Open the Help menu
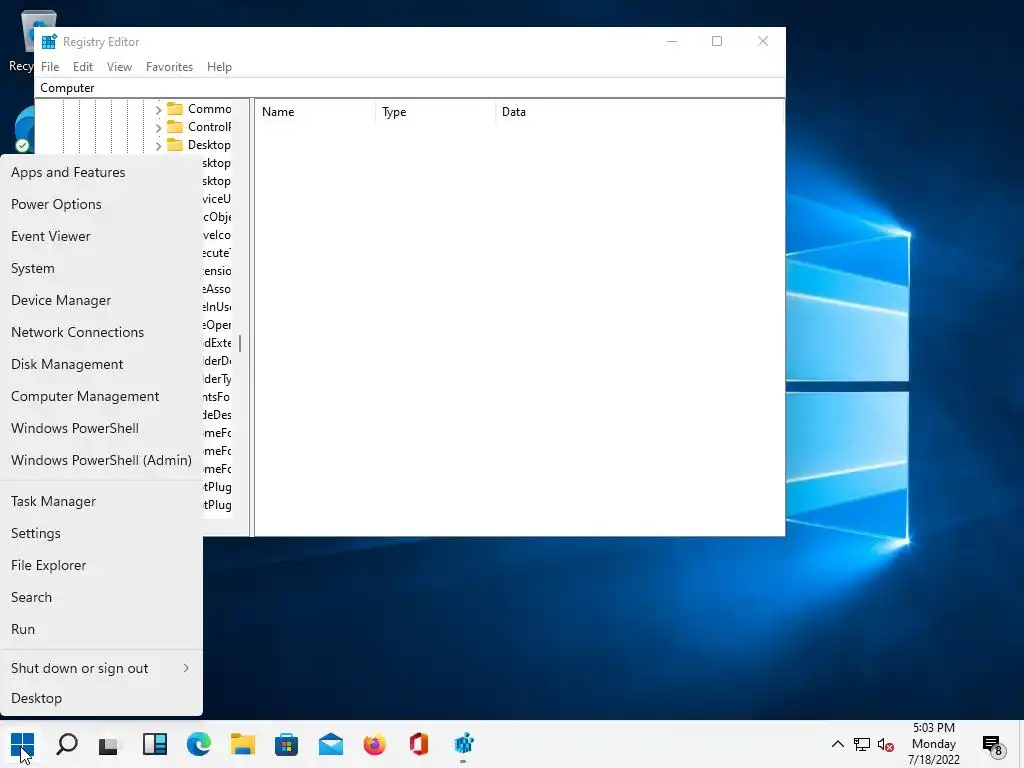This screenshot has height=768, width=1024. coord(219,67)
